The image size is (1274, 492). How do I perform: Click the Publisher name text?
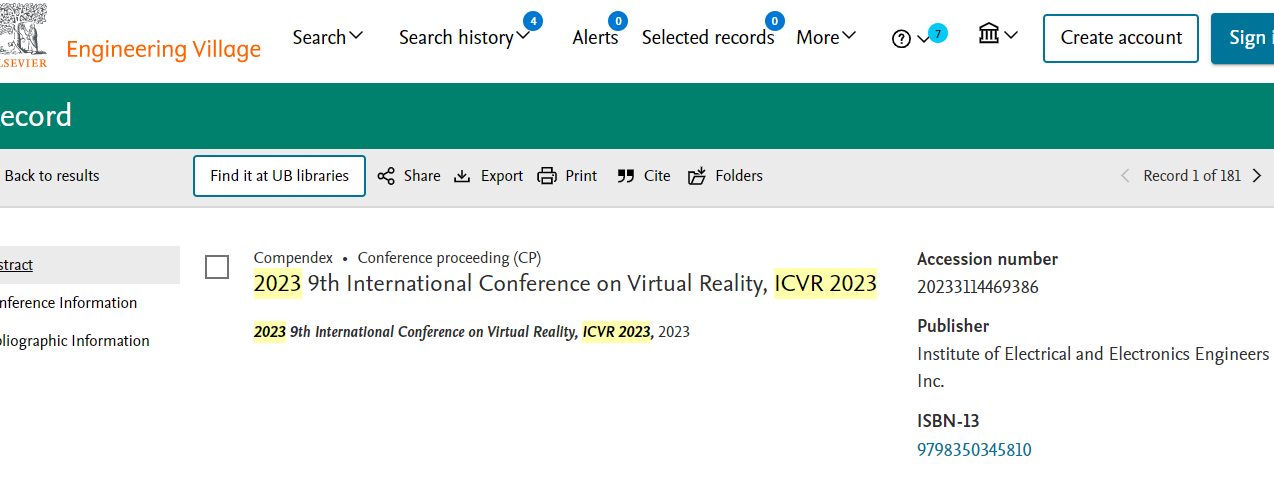tap(1093, 367)
